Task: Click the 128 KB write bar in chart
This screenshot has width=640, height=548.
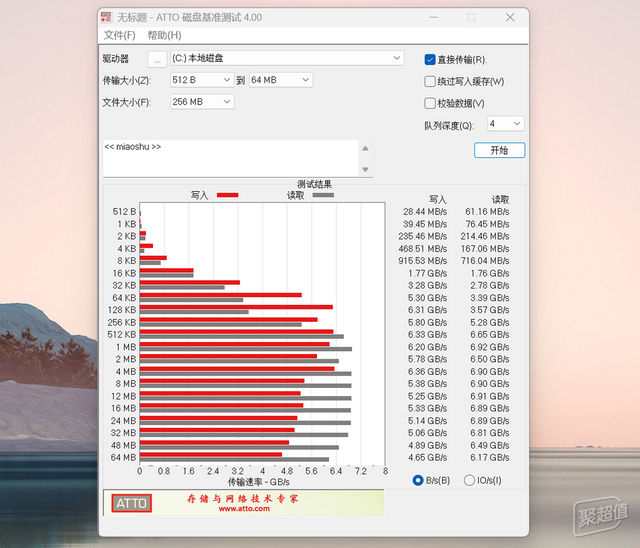Action: (236, 307)
